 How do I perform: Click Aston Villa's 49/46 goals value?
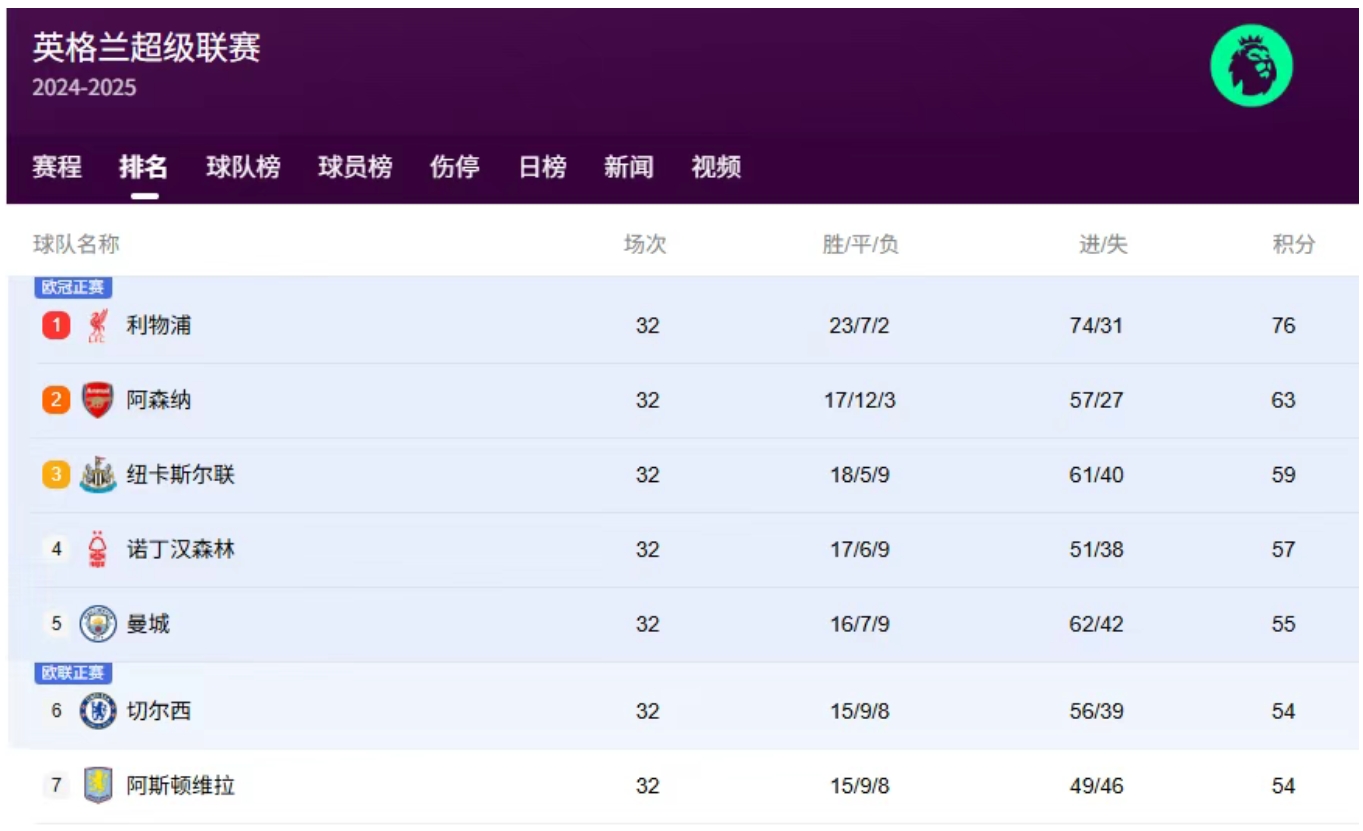[x=1096, y=787]
